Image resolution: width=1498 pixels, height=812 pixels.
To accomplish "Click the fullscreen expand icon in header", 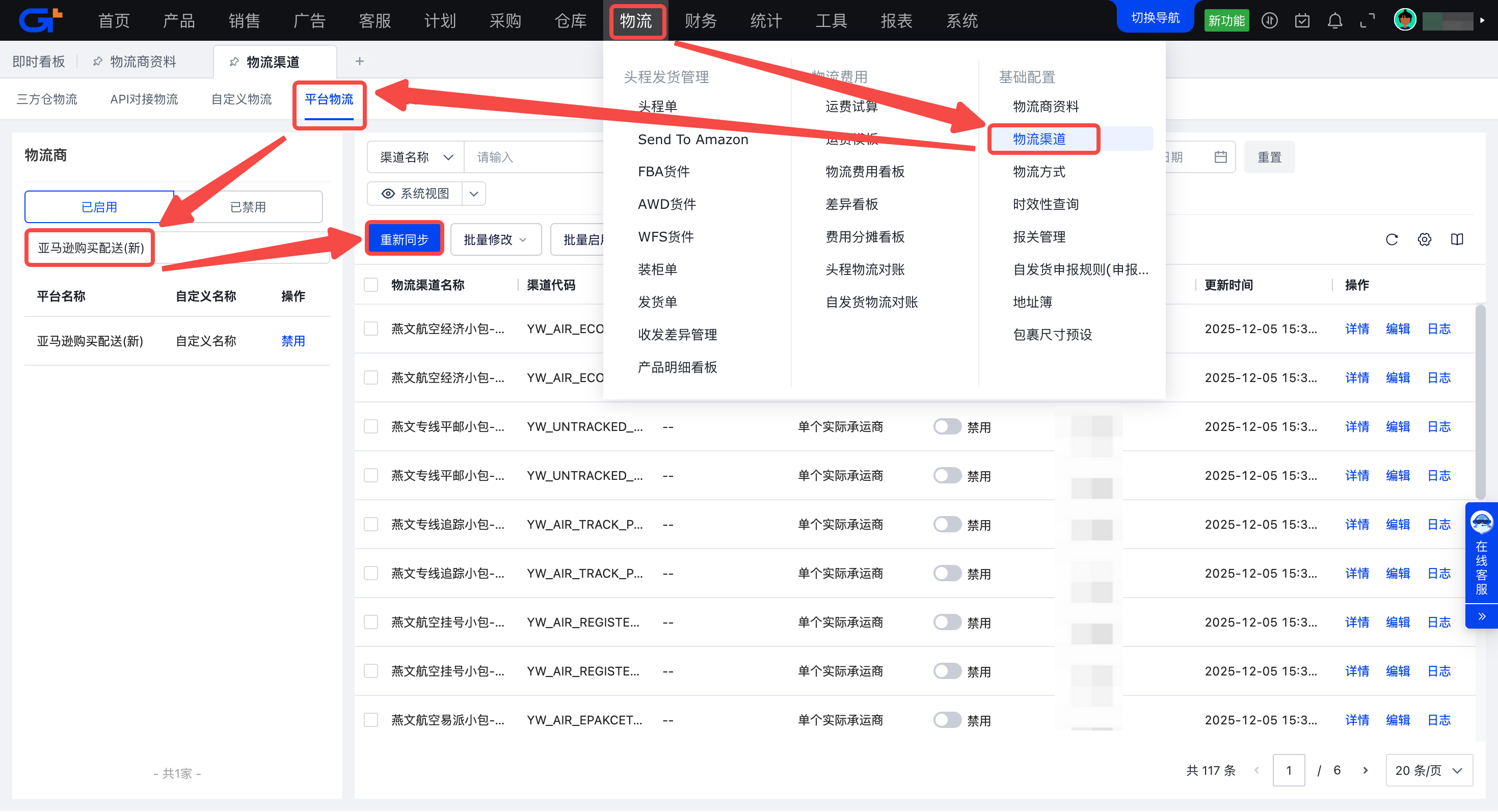I will (x=1367, y=21).
